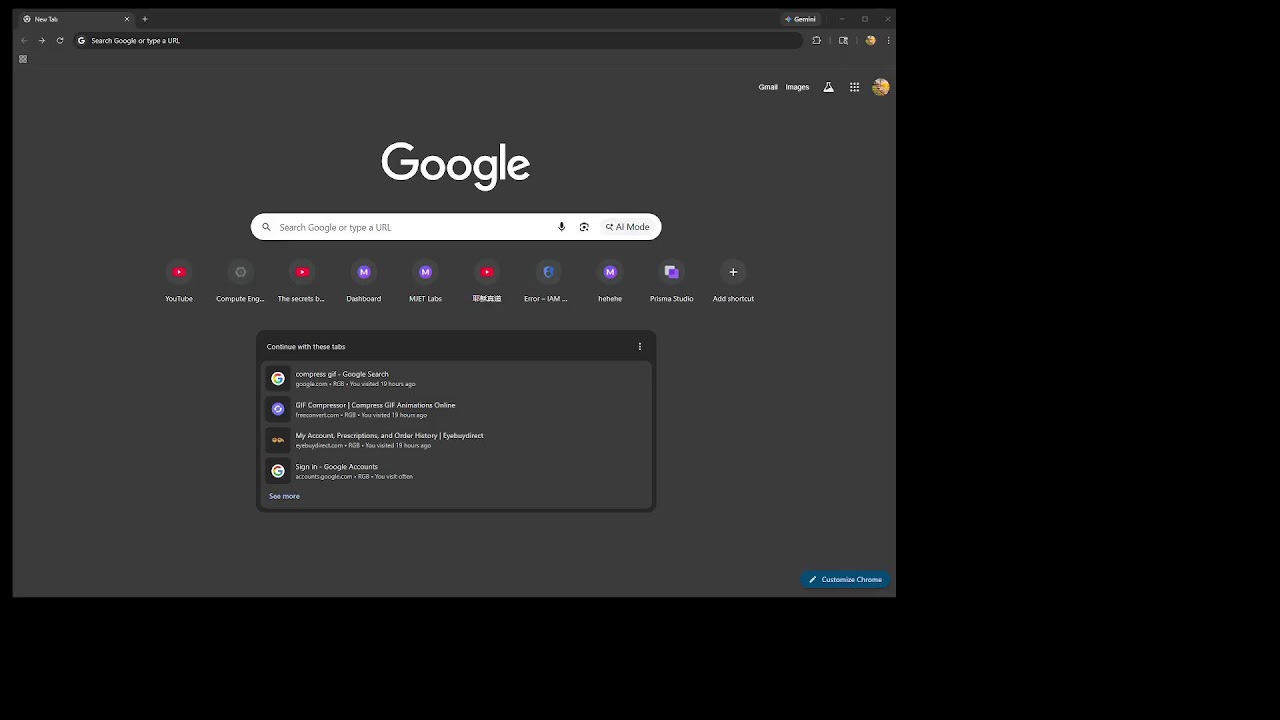Open the Google apps grid

[855, 87]
